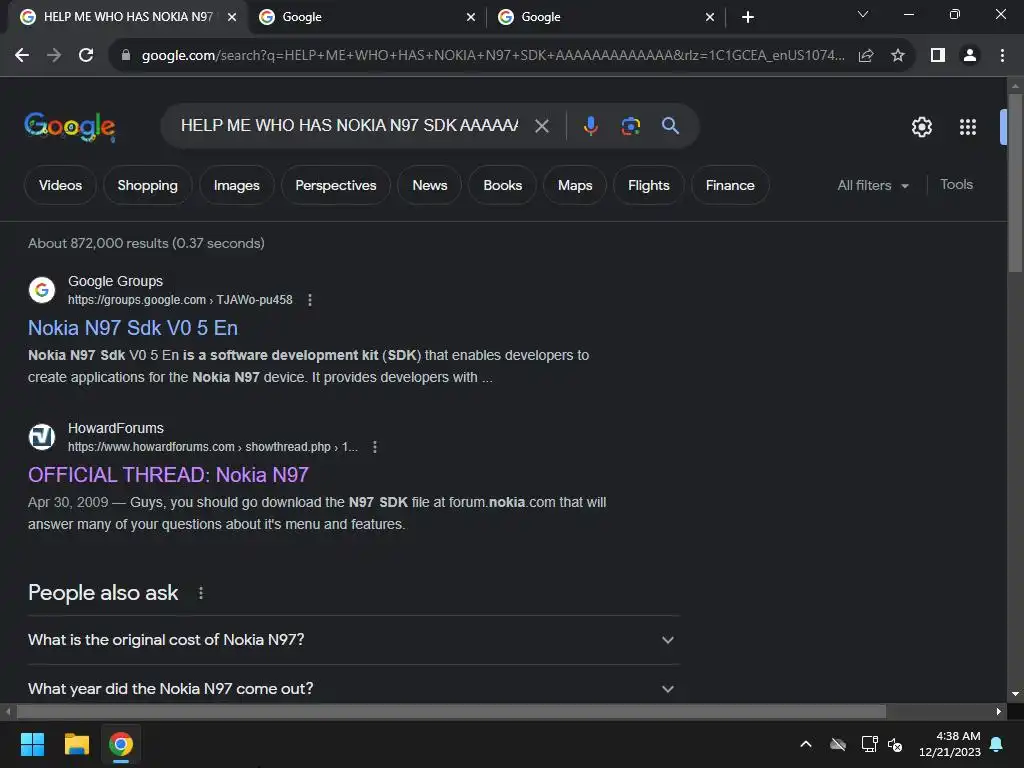Open the OneDrive cloud tray icon
This screenshot has height=768, width=1024.
(x=838, y=744)
